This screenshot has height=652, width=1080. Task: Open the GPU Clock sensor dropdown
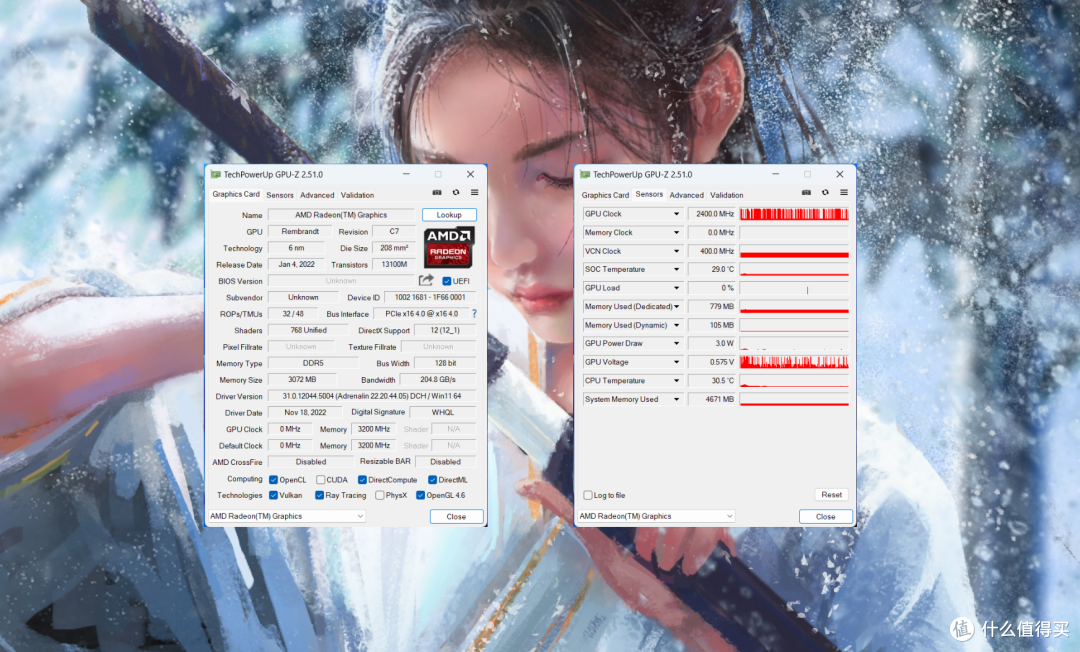point(676,214)
